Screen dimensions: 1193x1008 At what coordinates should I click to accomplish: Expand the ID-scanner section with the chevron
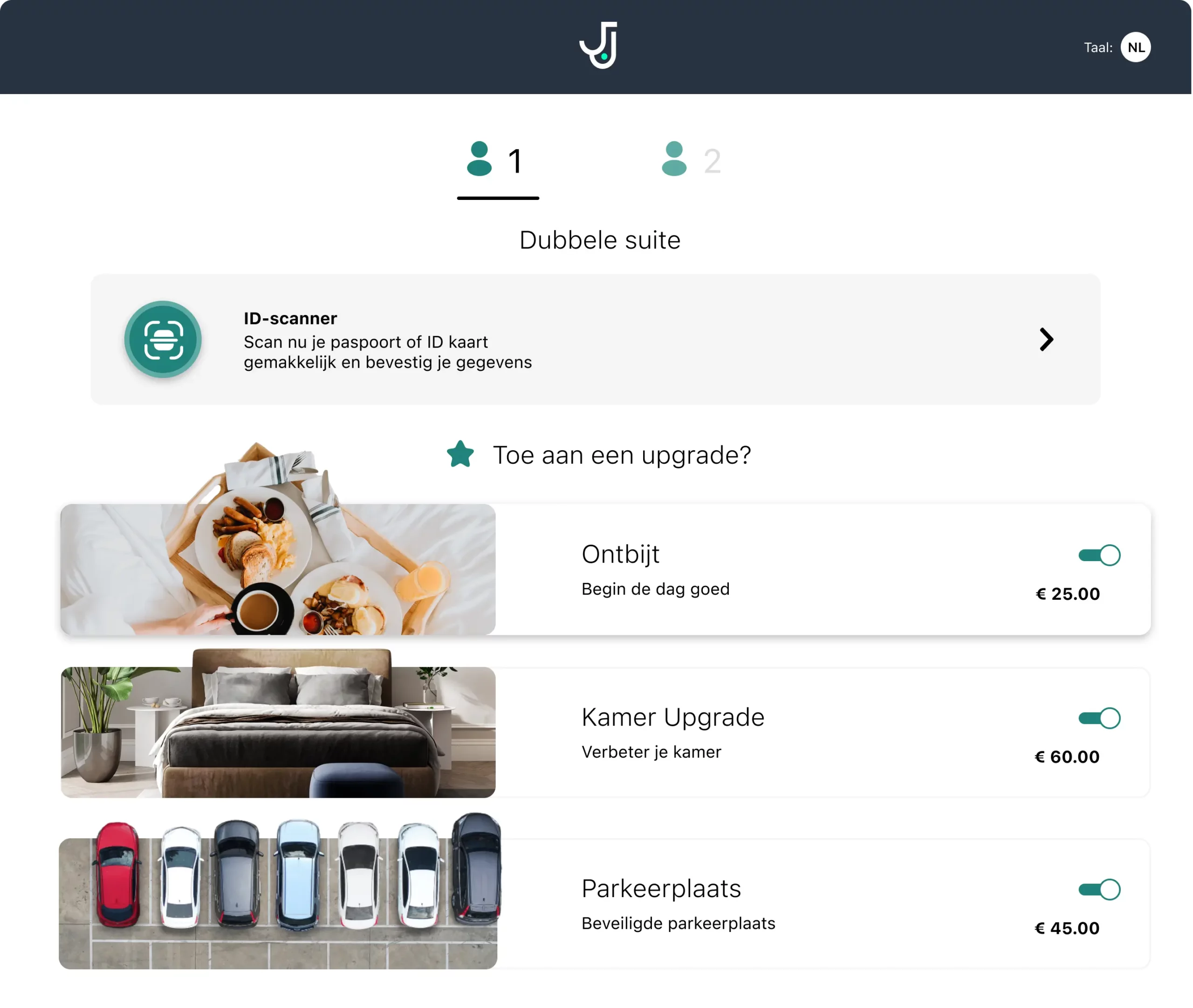coord(1047,339)
